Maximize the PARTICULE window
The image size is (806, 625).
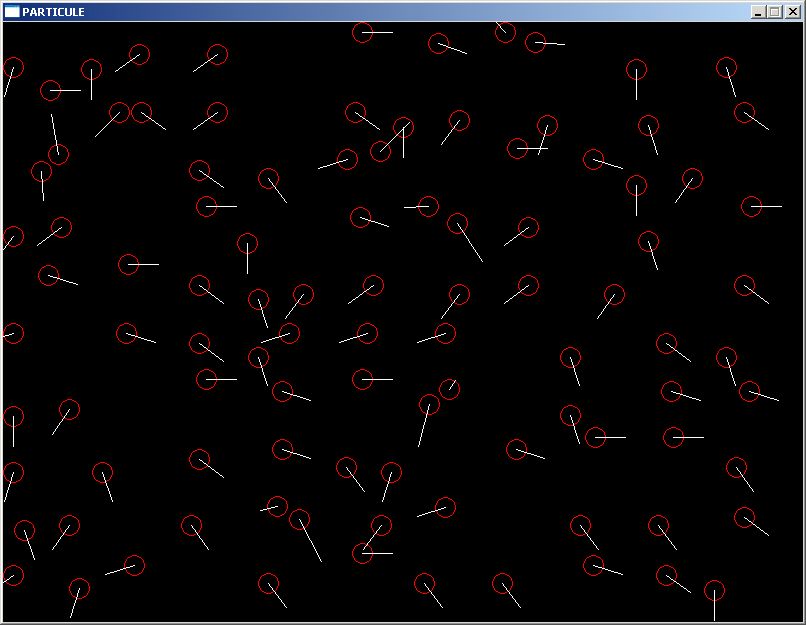point(775,12)
